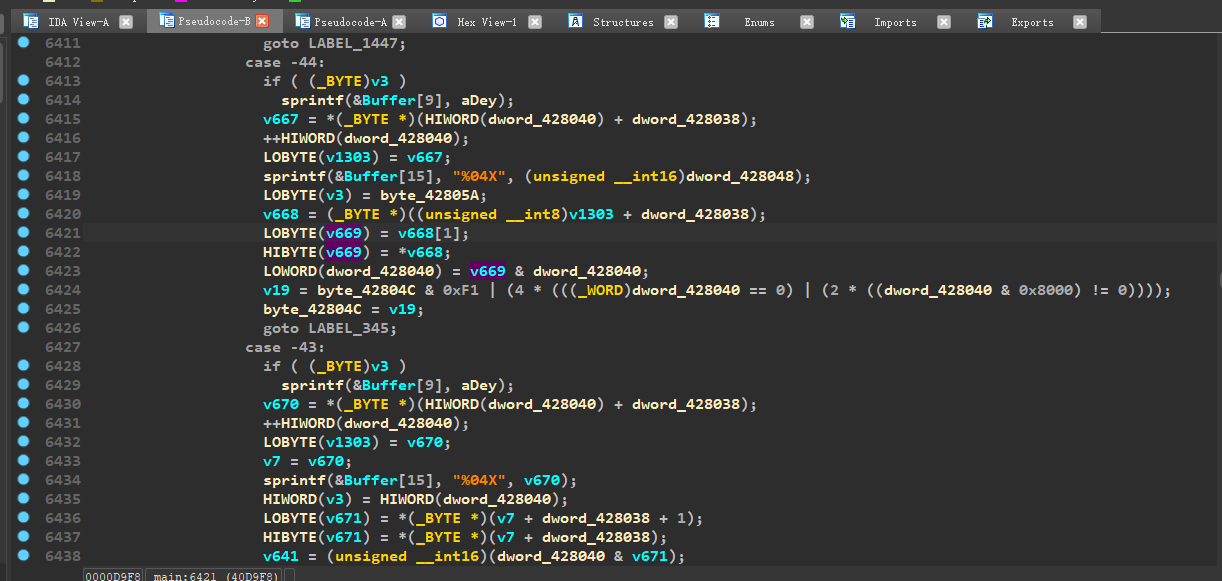1222x581 pixels.
Task: Click line number 6412 in gutter
Action: click(x=63, y=62)
